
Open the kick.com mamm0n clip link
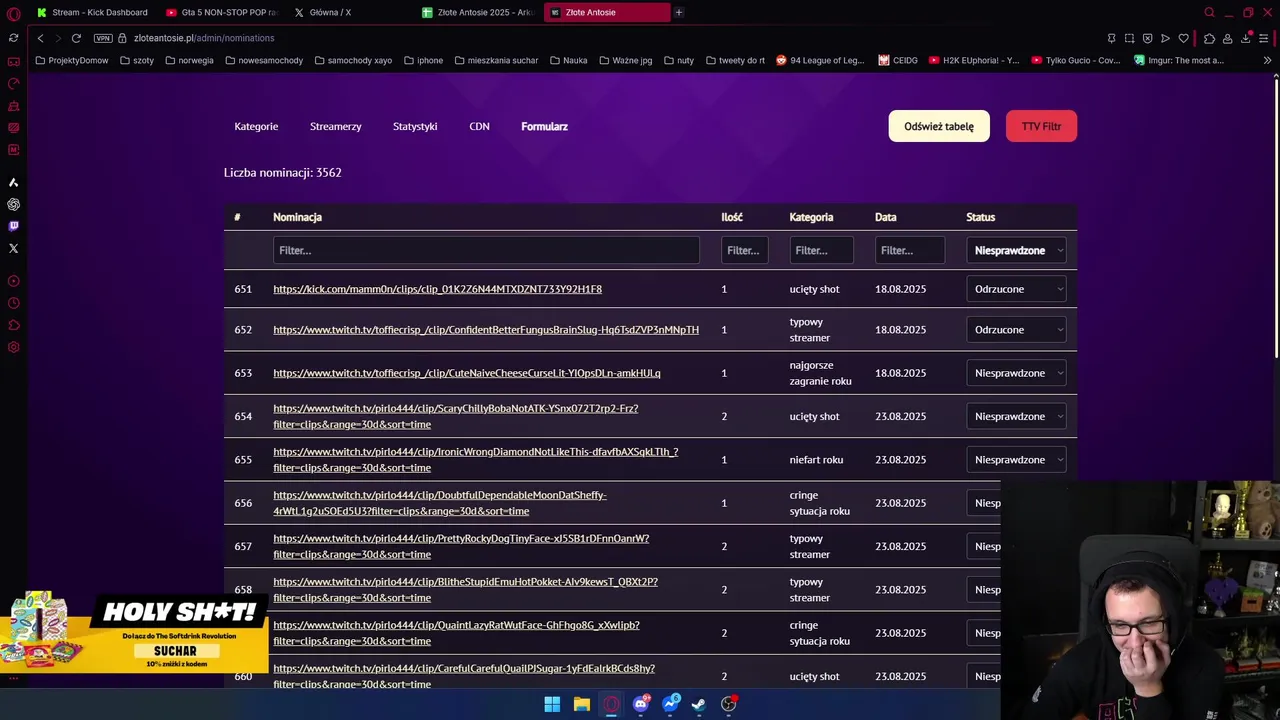tap(437, 289)
